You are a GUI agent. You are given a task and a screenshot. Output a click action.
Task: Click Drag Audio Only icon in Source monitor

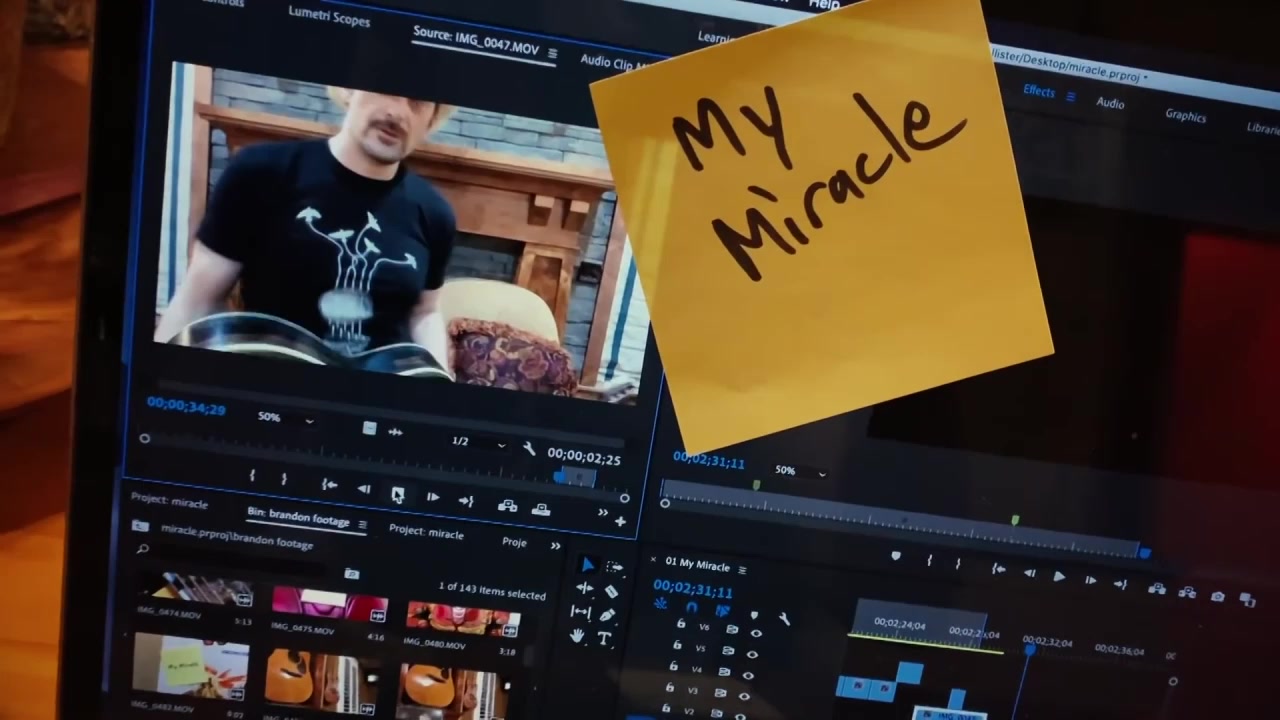396,432
